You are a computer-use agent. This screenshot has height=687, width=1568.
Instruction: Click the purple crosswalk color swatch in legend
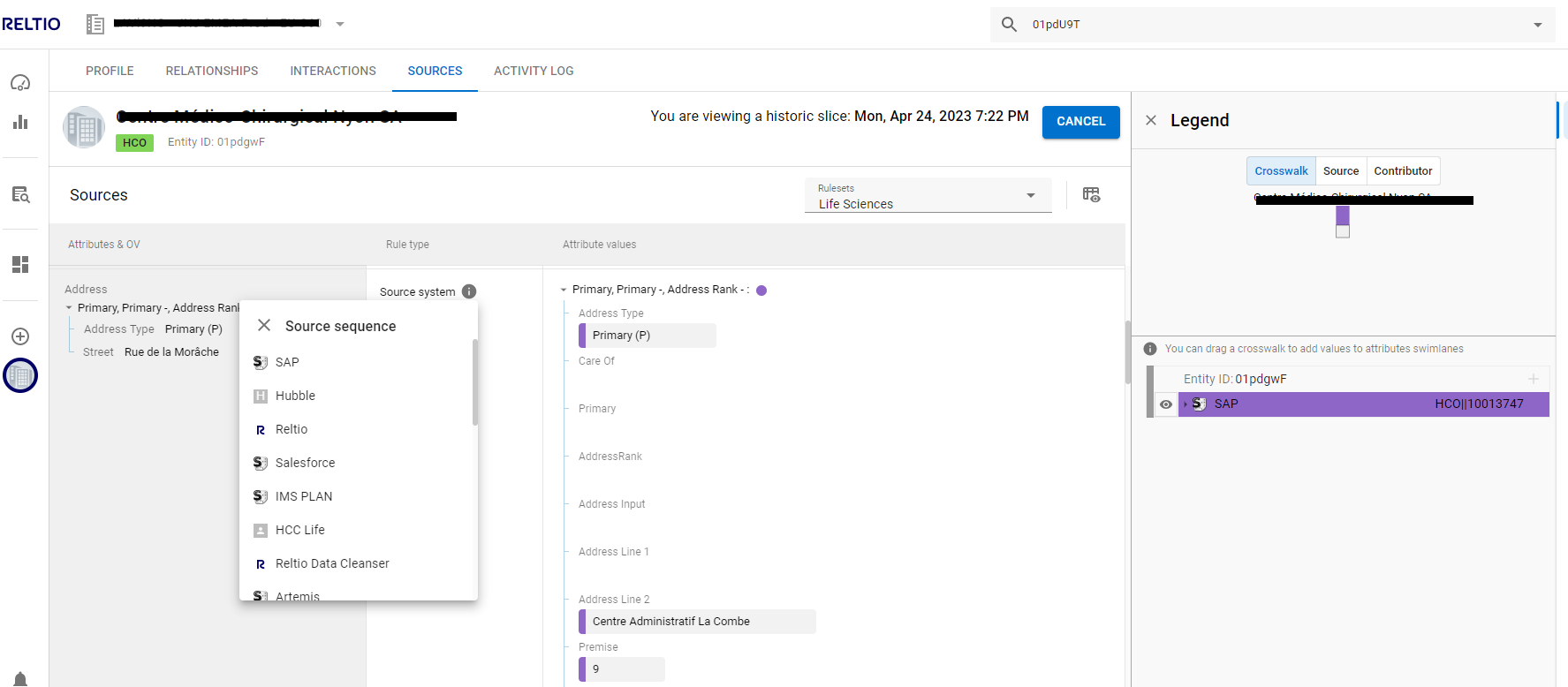pos(1342,215)
